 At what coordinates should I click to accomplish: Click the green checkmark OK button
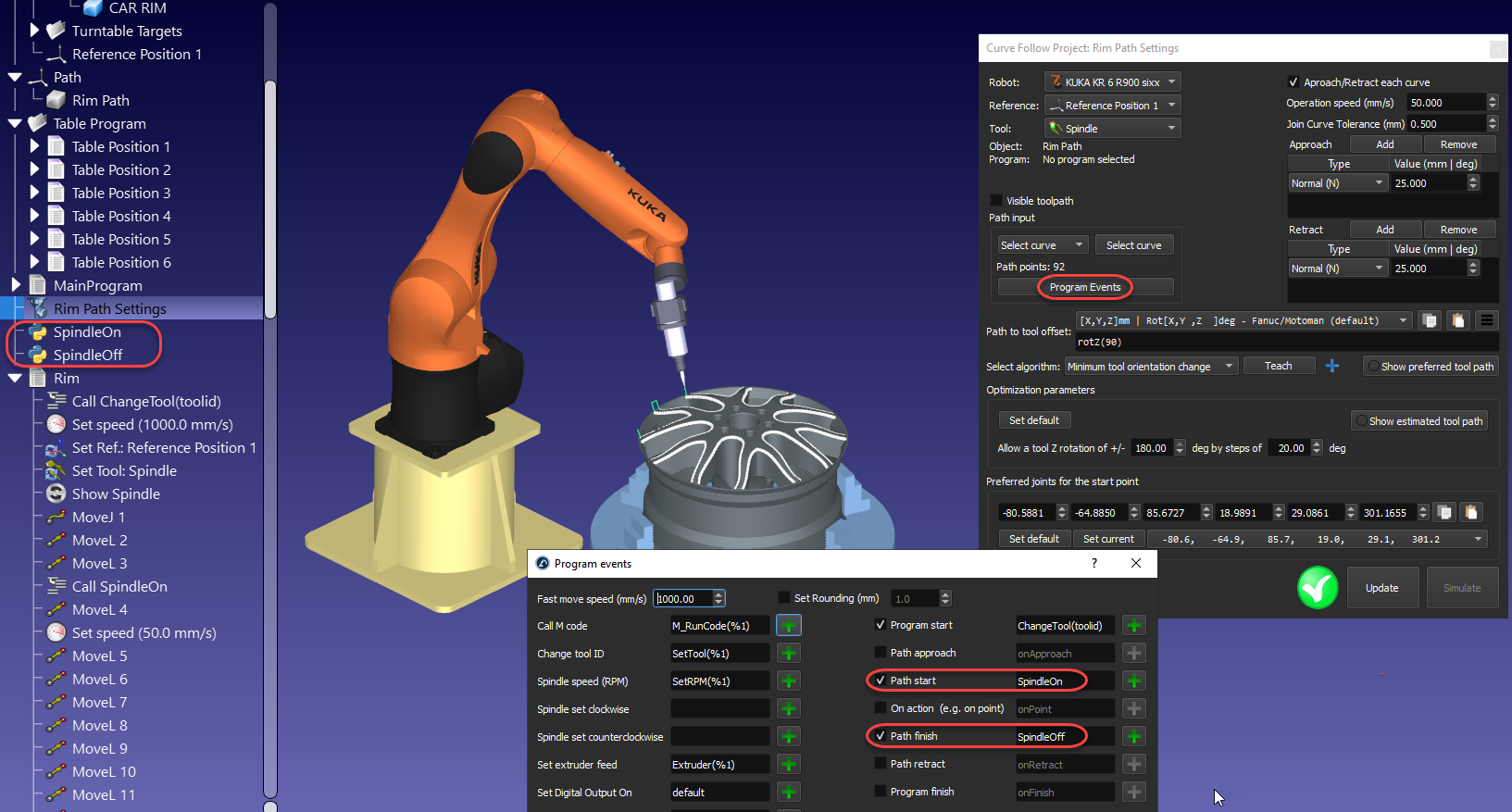[1318, 587]
